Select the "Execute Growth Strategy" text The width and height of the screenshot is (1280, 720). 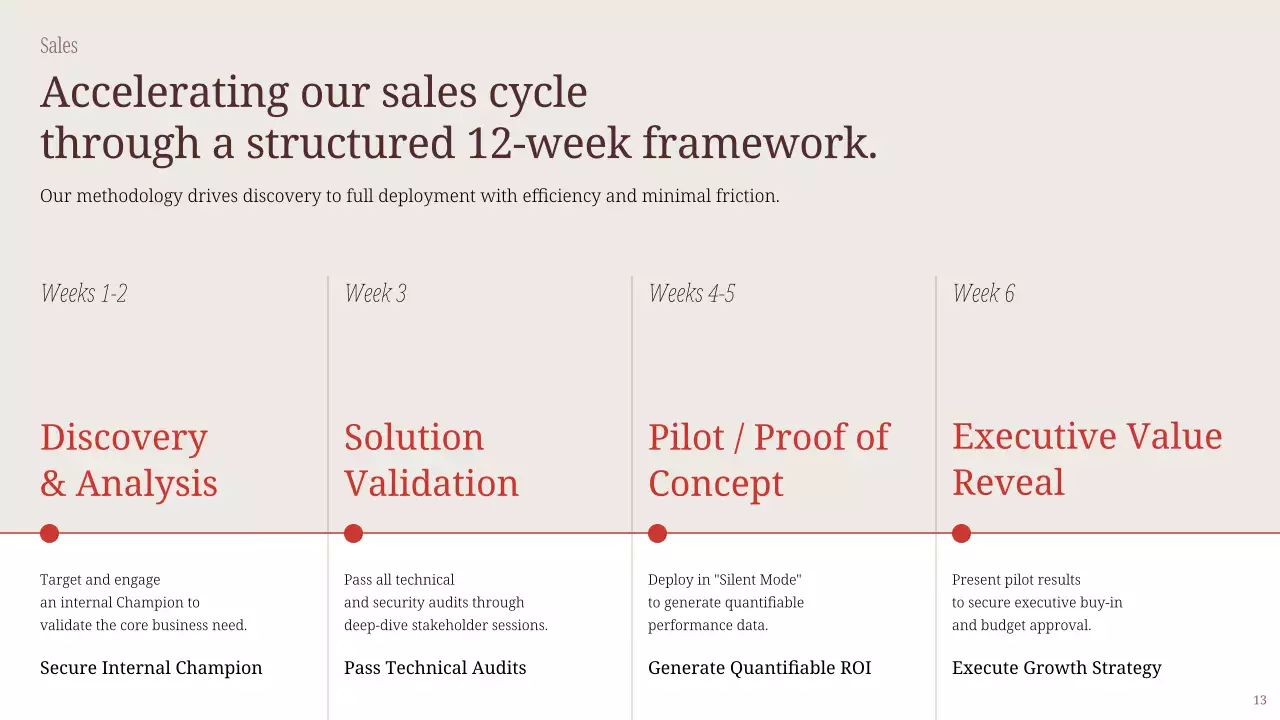pyautogui.click(x=1056, y=668)
